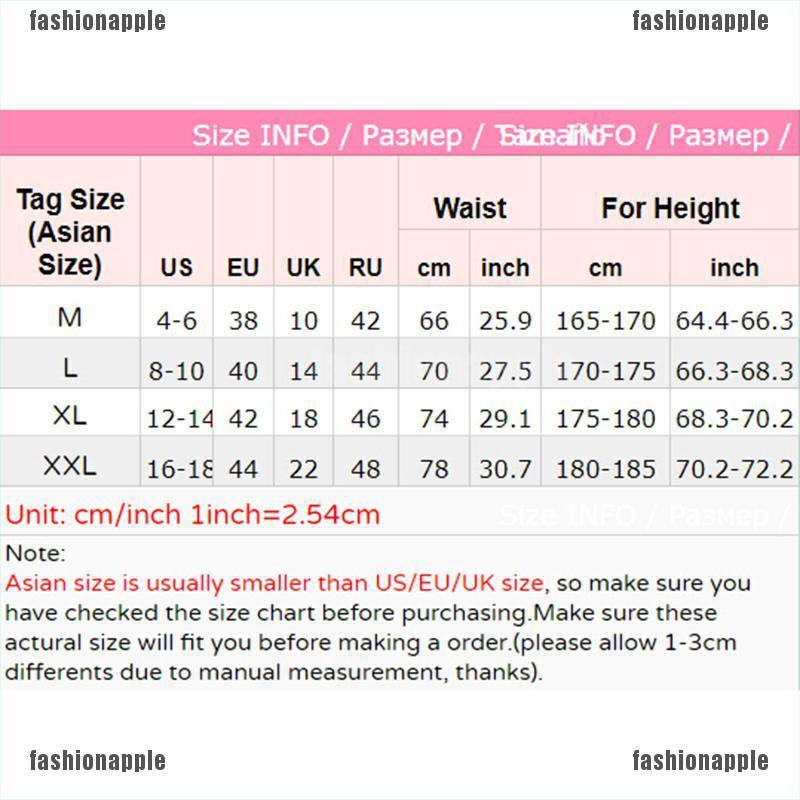Select the For Height group header

pos(670,208)
